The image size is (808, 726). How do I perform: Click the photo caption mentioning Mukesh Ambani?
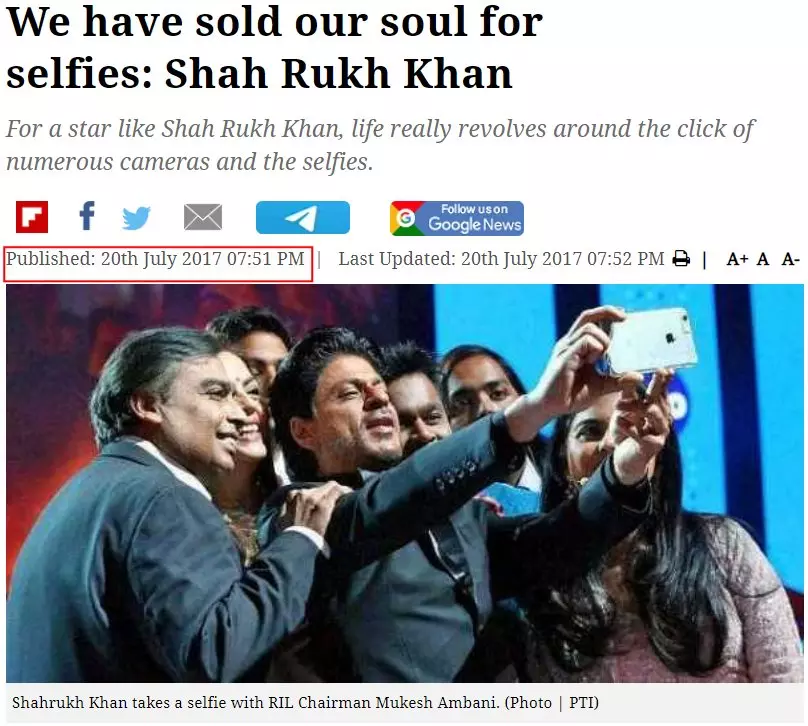[x=305, y=703]
